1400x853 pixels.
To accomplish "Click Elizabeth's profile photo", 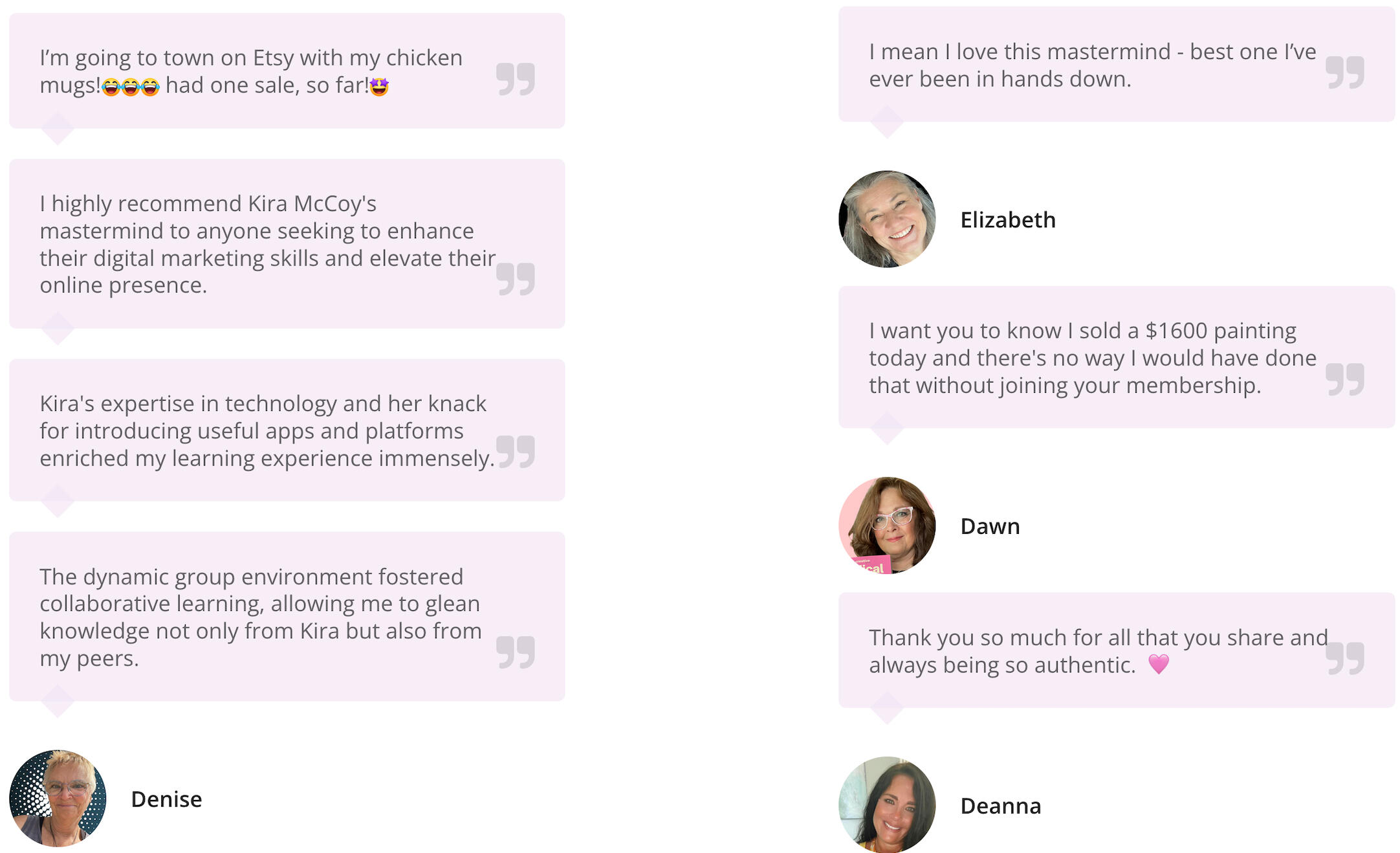I will click(x=887, y=219).
